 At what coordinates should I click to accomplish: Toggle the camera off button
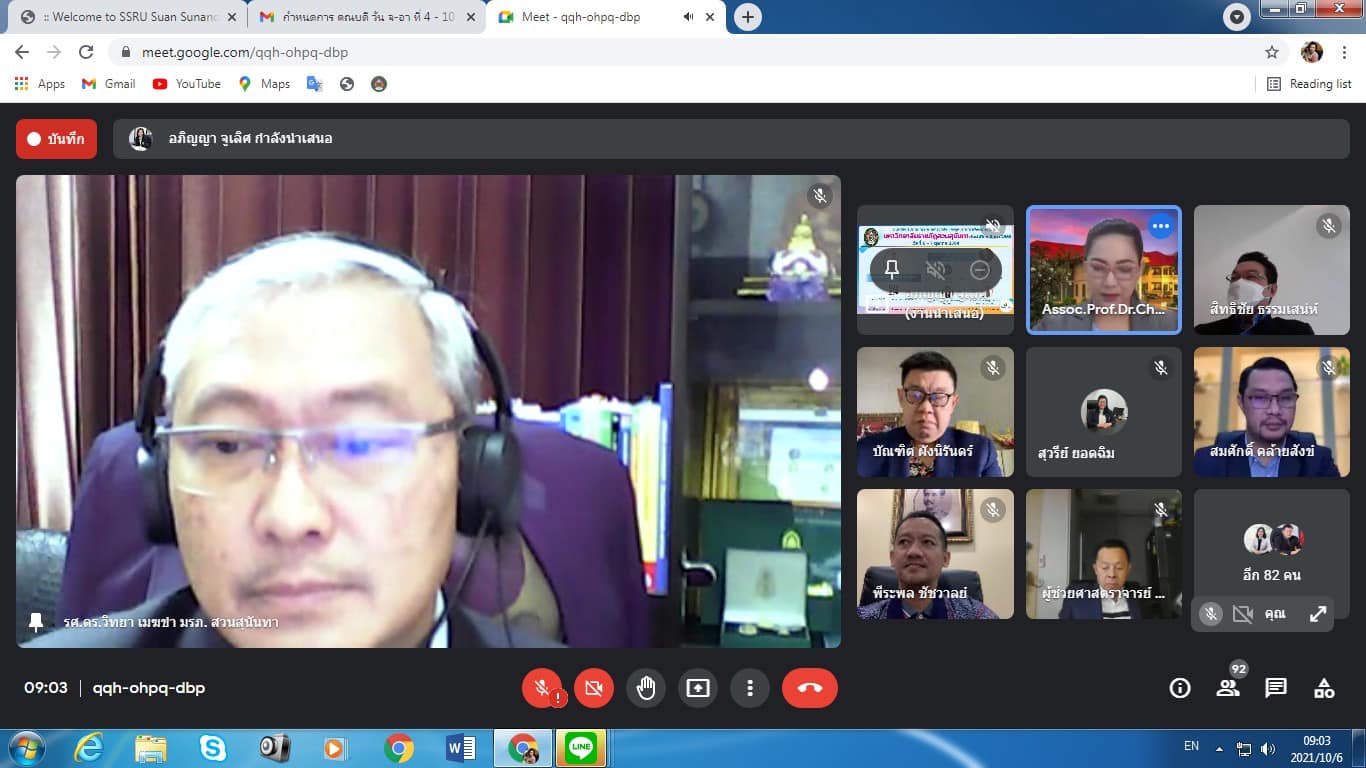[x=594, y=688]
